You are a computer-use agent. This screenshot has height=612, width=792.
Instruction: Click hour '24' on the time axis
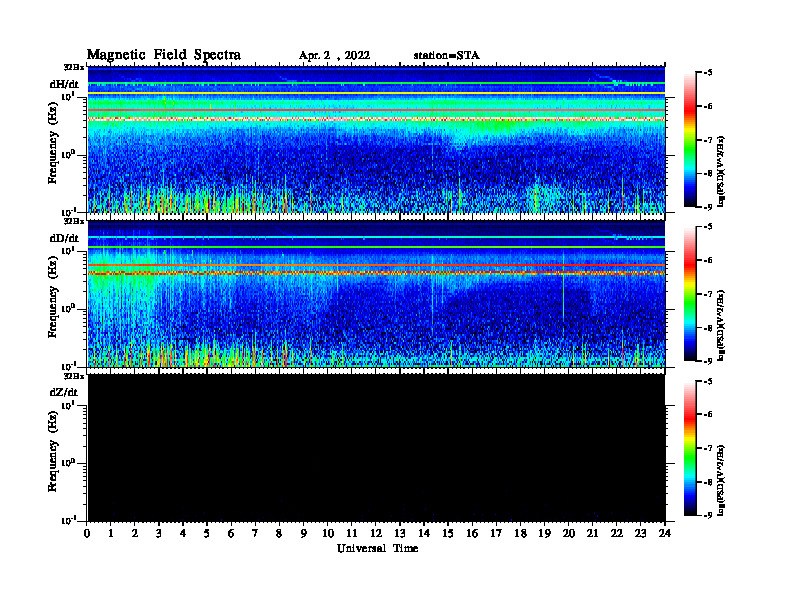(x=665, y=534)
